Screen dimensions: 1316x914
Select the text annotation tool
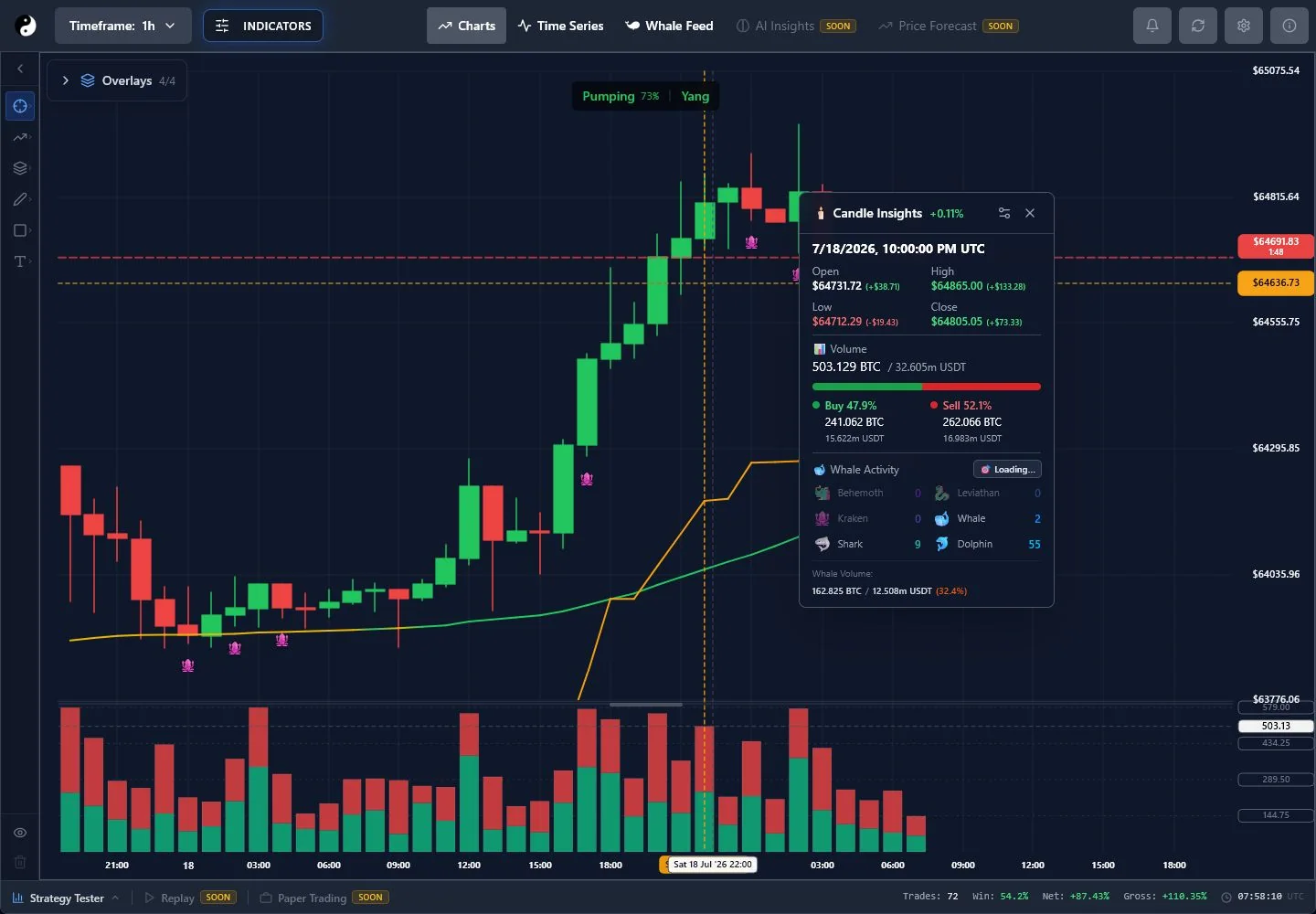20,261
